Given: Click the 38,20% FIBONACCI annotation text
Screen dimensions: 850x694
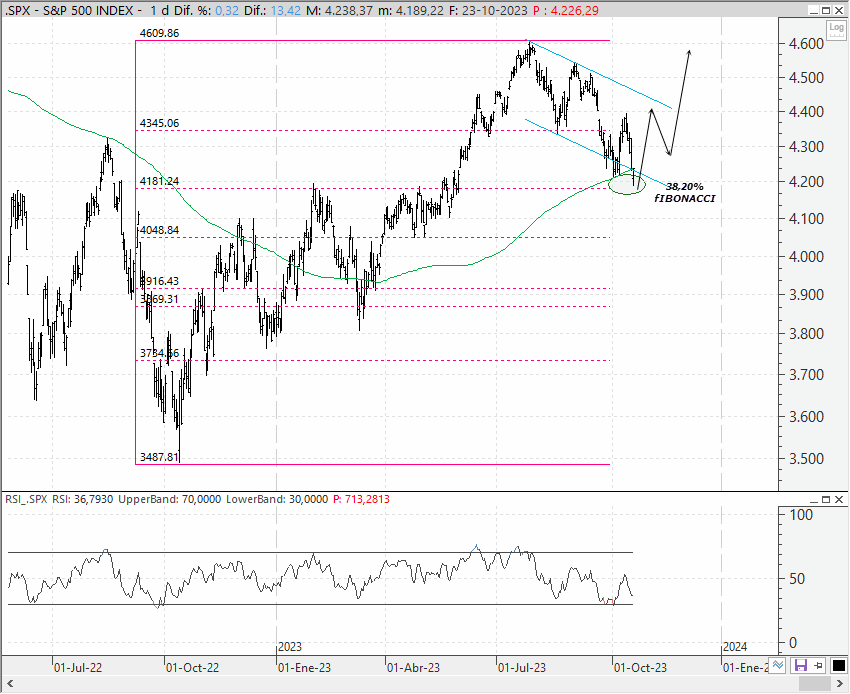Looking at the screenshot, I should (x=685, y=192).
